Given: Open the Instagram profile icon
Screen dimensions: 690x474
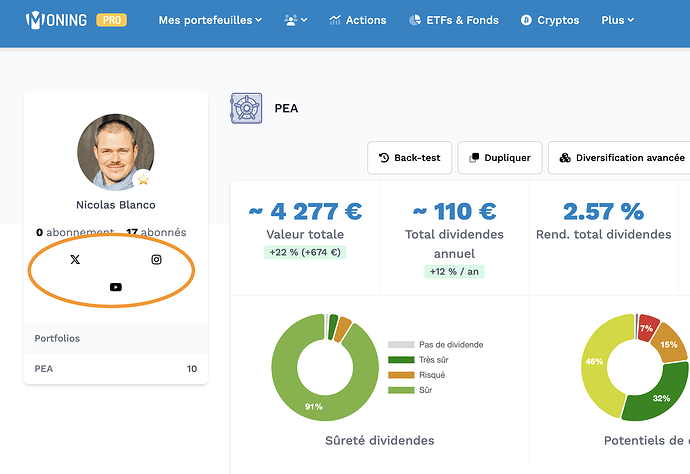Looking at the screenshot, I should pyautogui.click(x=156, y=260).
